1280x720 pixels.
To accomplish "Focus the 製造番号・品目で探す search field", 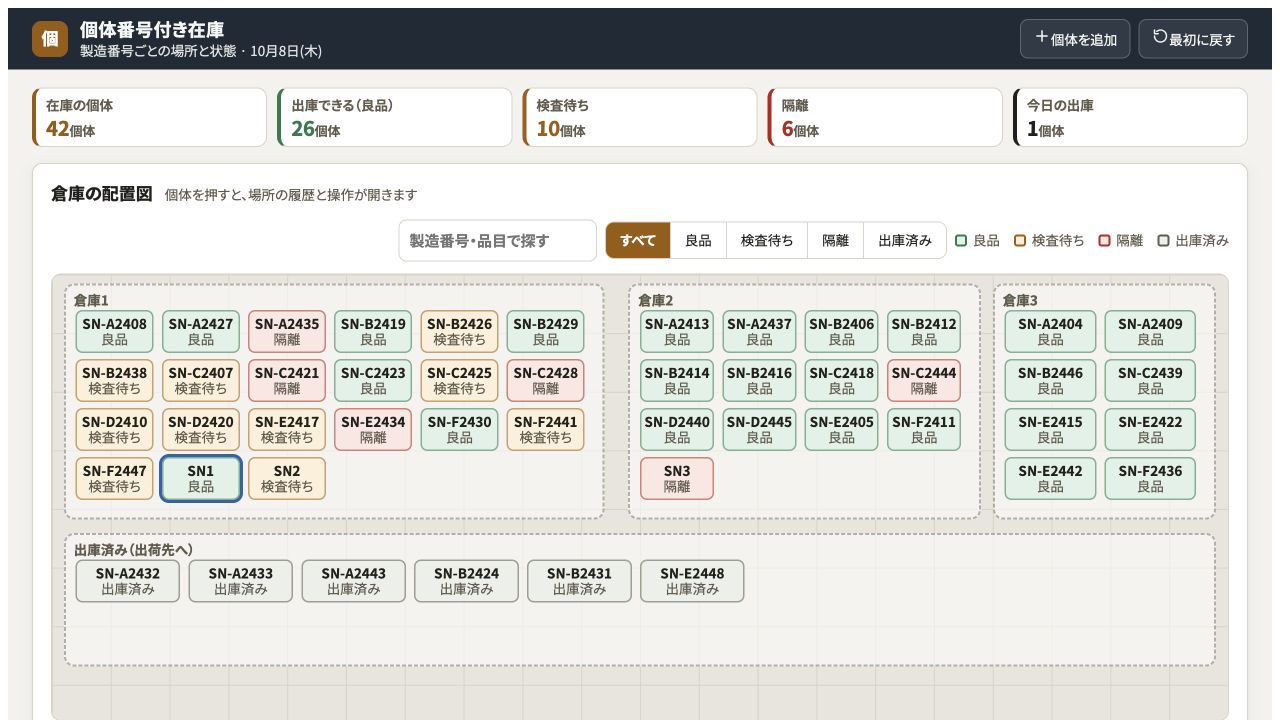I will tap(498, 241).
